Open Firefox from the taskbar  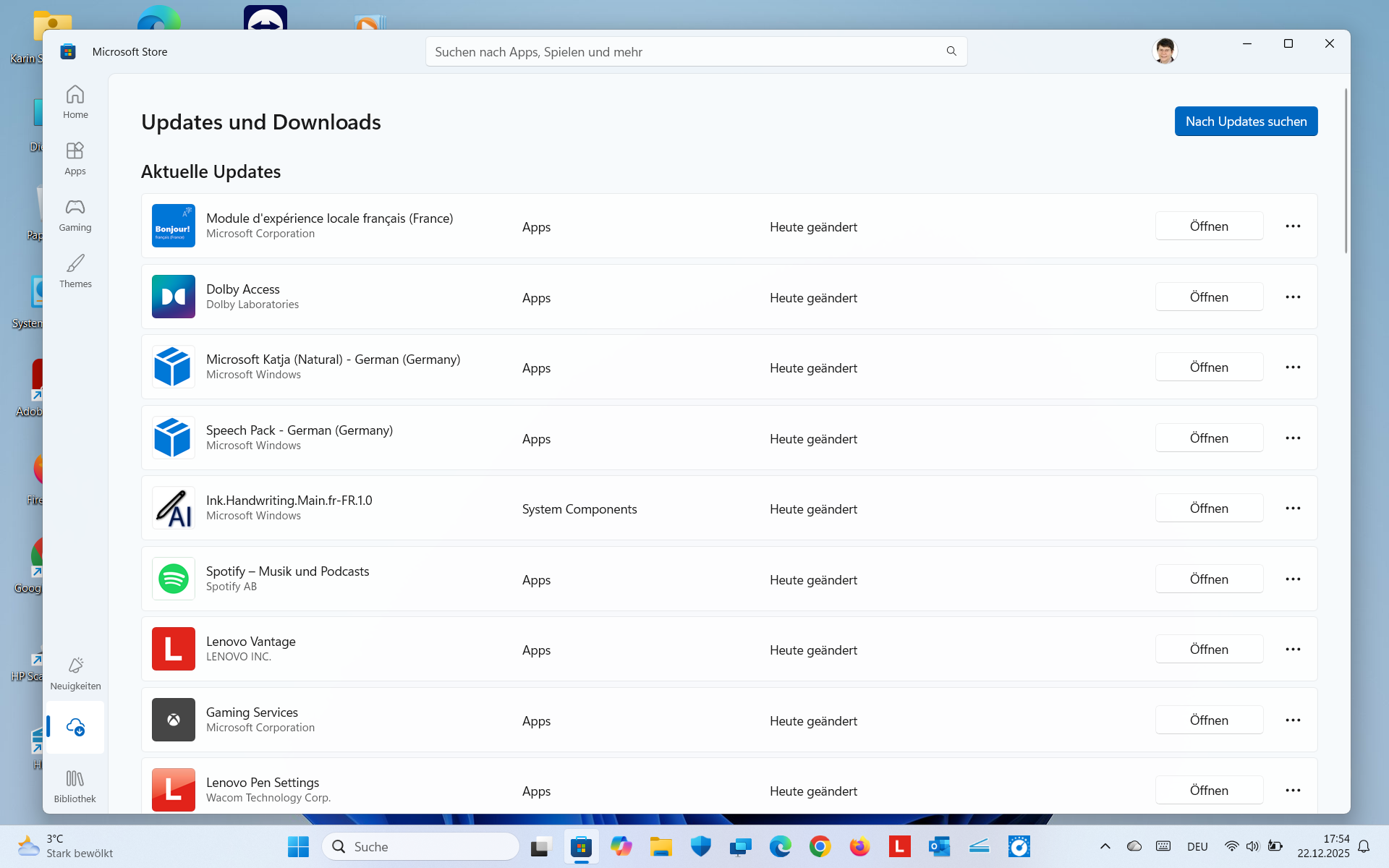tap(859, 846)
